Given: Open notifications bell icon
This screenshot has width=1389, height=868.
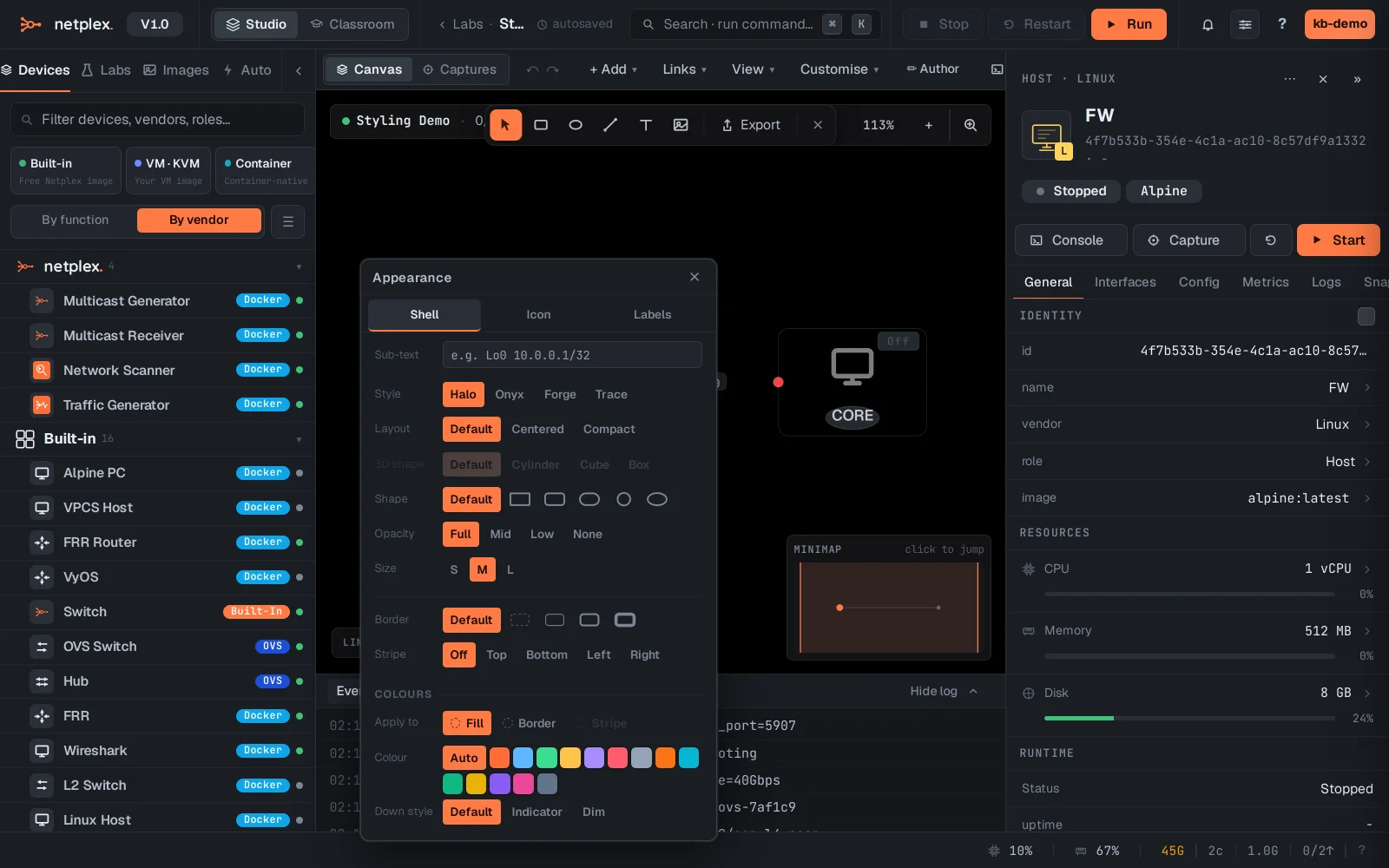Looking at the screenshot, I should pyautogui.click(x=1208, y=24).
